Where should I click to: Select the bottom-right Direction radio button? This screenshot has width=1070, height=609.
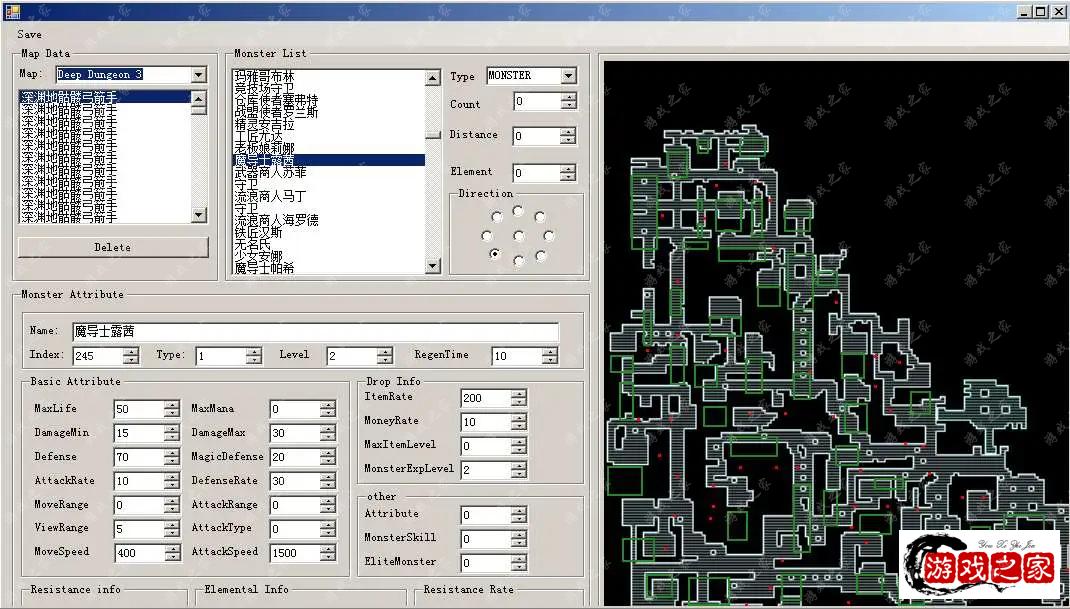tap(541, 256)
